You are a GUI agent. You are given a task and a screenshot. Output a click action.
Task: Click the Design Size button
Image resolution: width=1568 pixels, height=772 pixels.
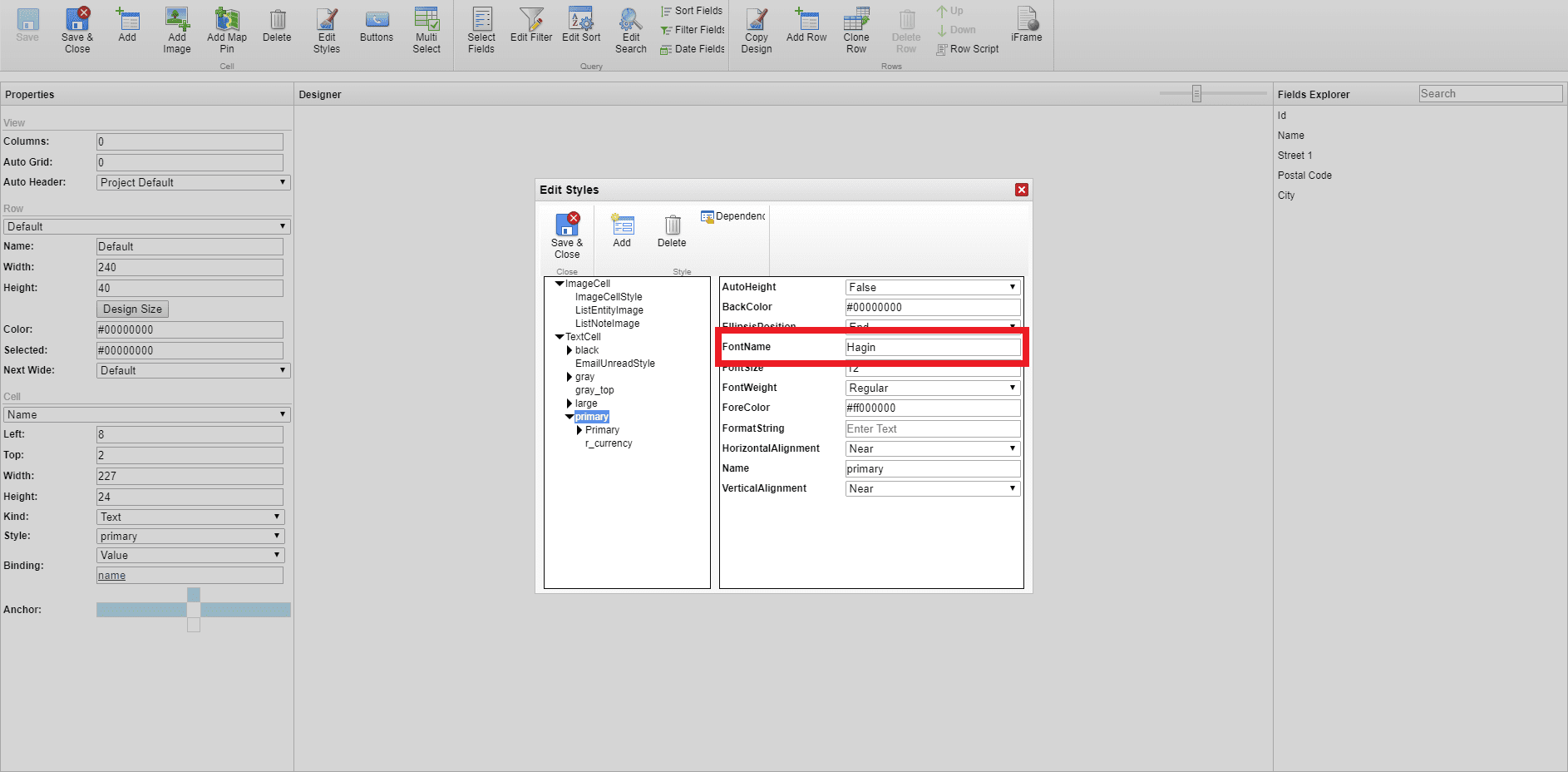133,309
